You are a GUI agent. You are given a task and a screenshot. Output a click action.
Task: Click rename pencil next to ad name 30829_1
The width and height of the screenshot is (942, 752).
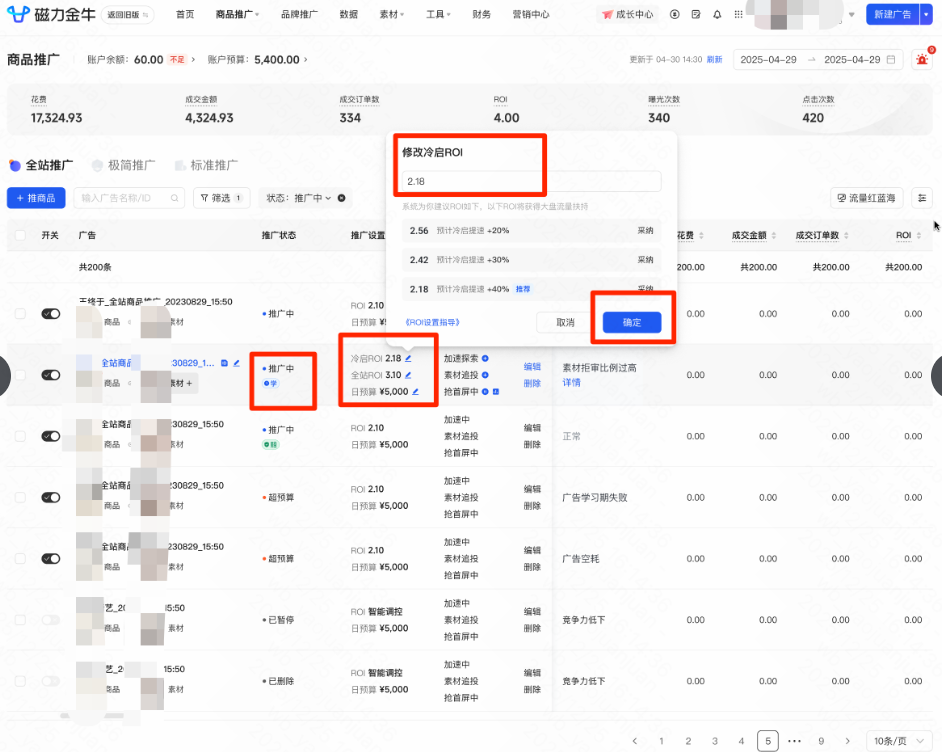tap(237, 363)
